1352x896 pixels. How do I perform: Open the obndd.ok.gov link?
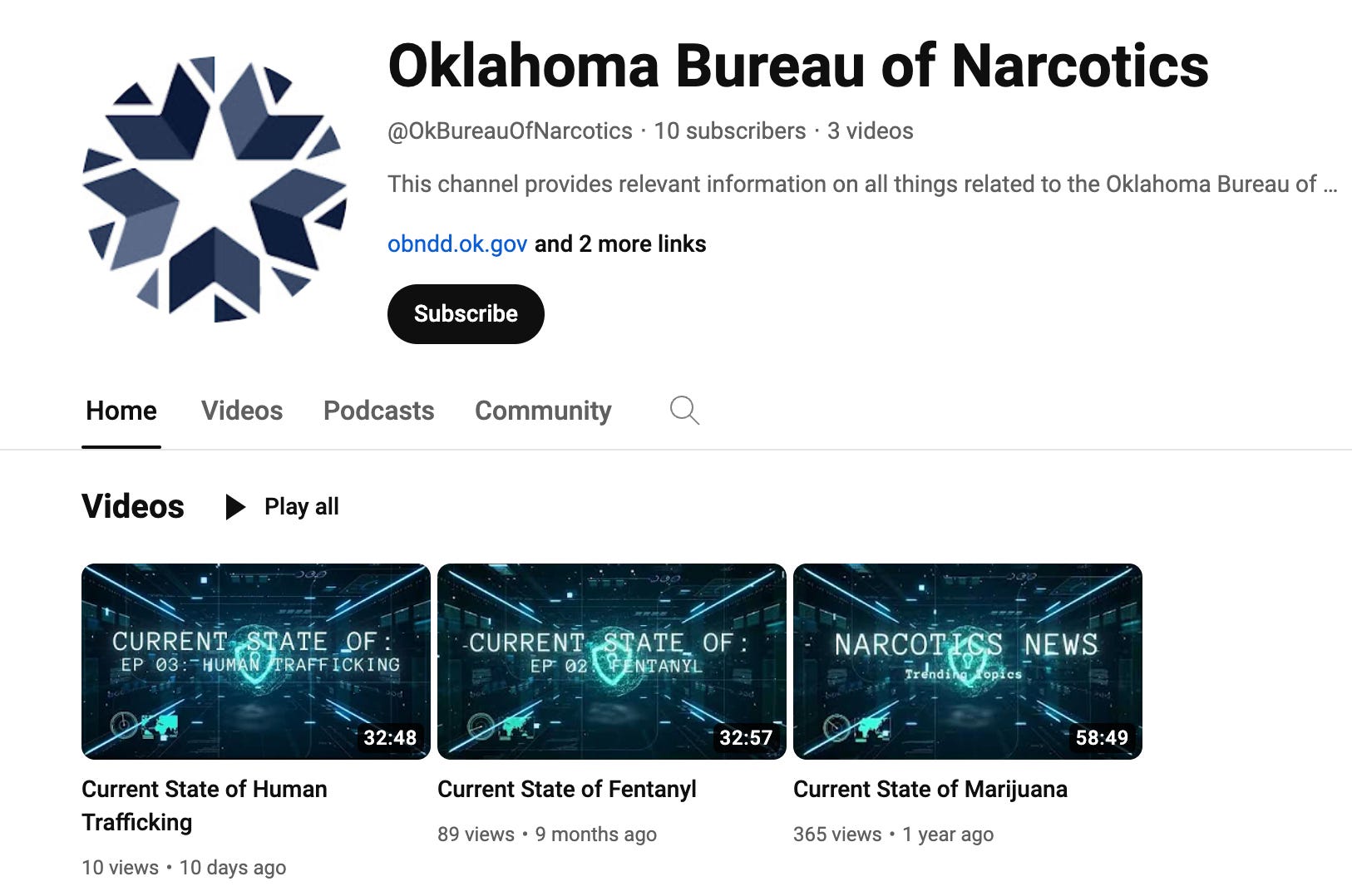(457, 244)
